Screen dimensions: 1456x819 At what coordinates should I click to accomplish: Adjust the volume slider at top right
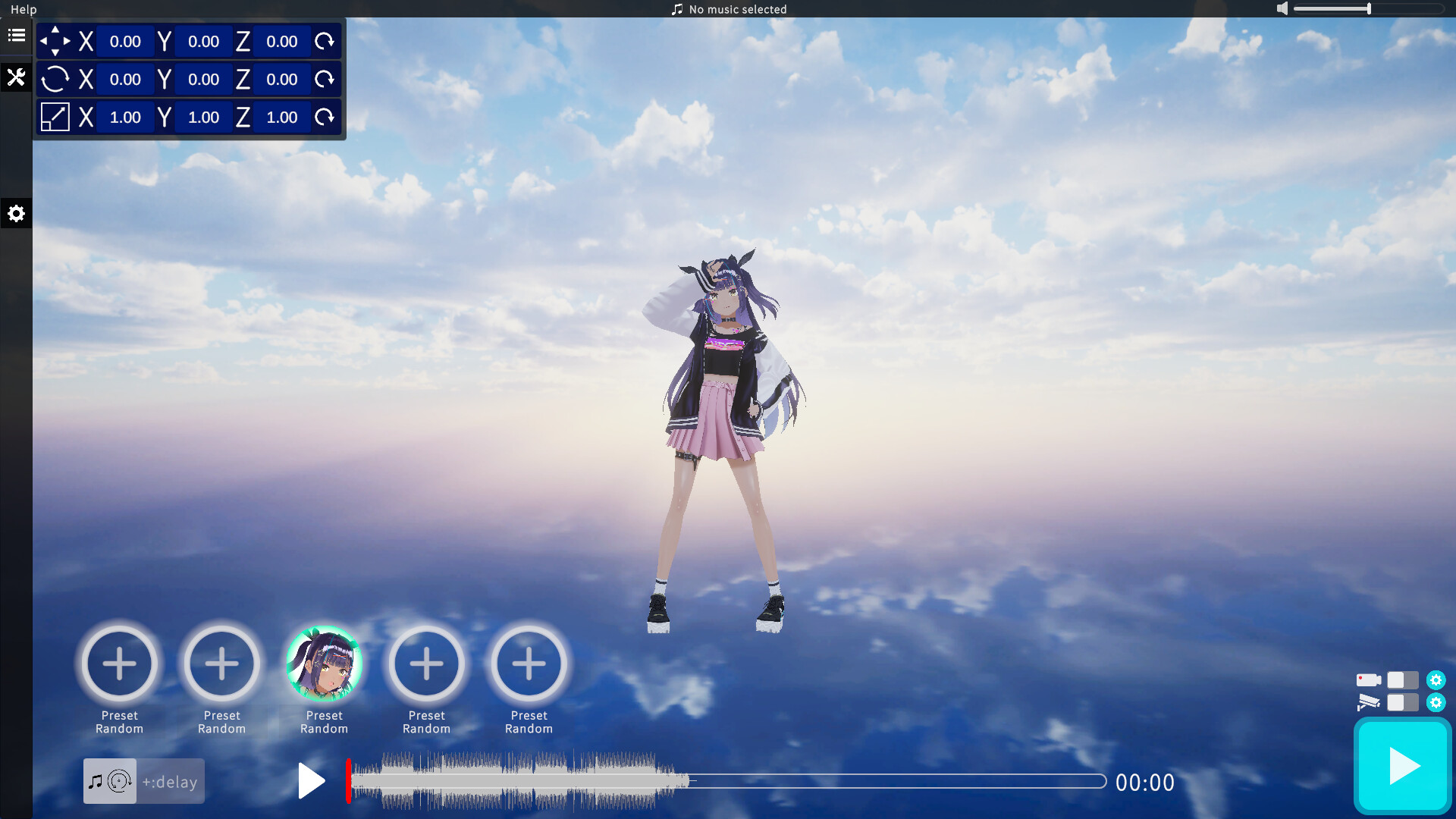(x=1368, y=9)
